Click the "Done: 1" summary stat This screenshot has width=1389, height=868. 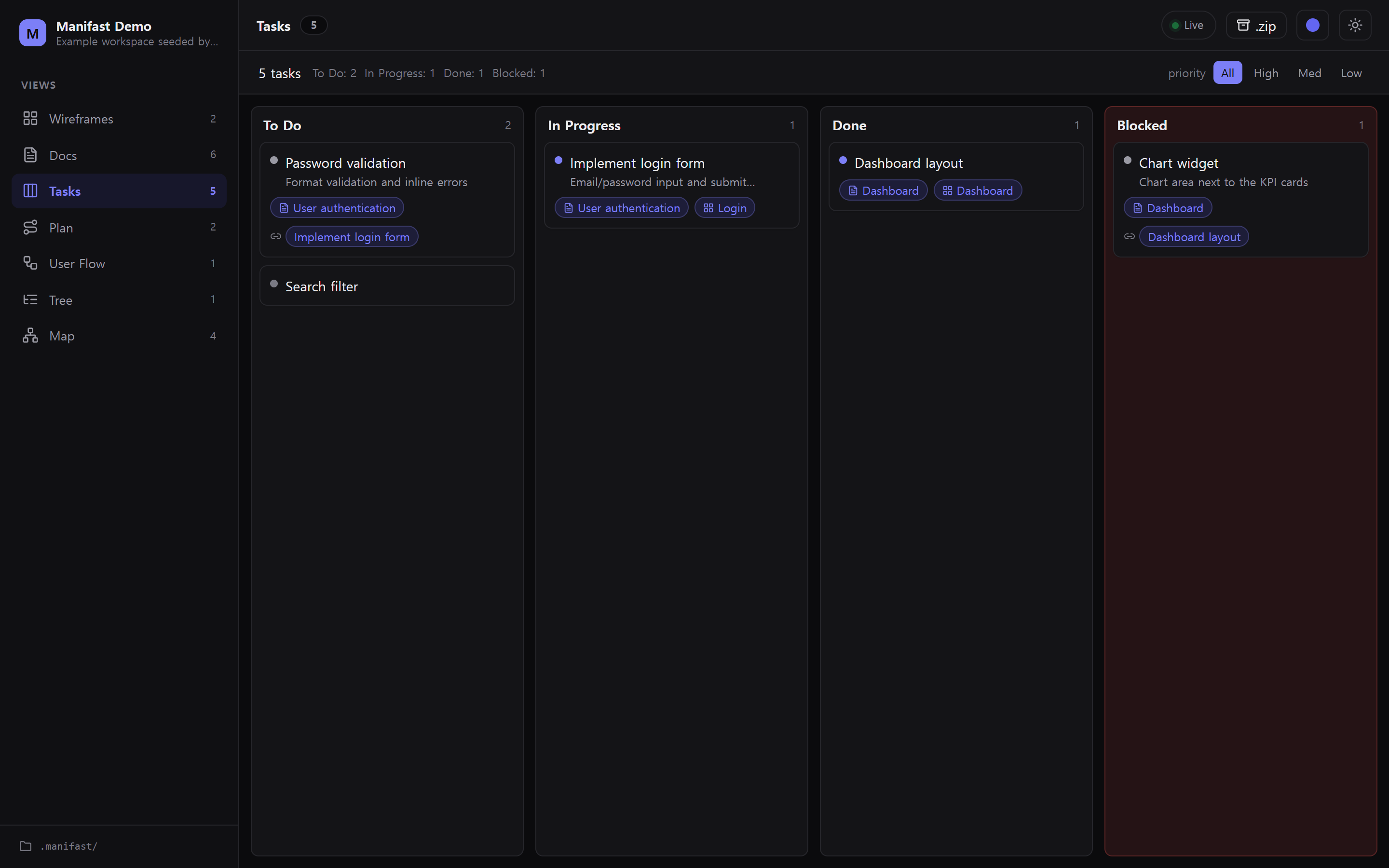pyautogui.click(x=464, y=73)
